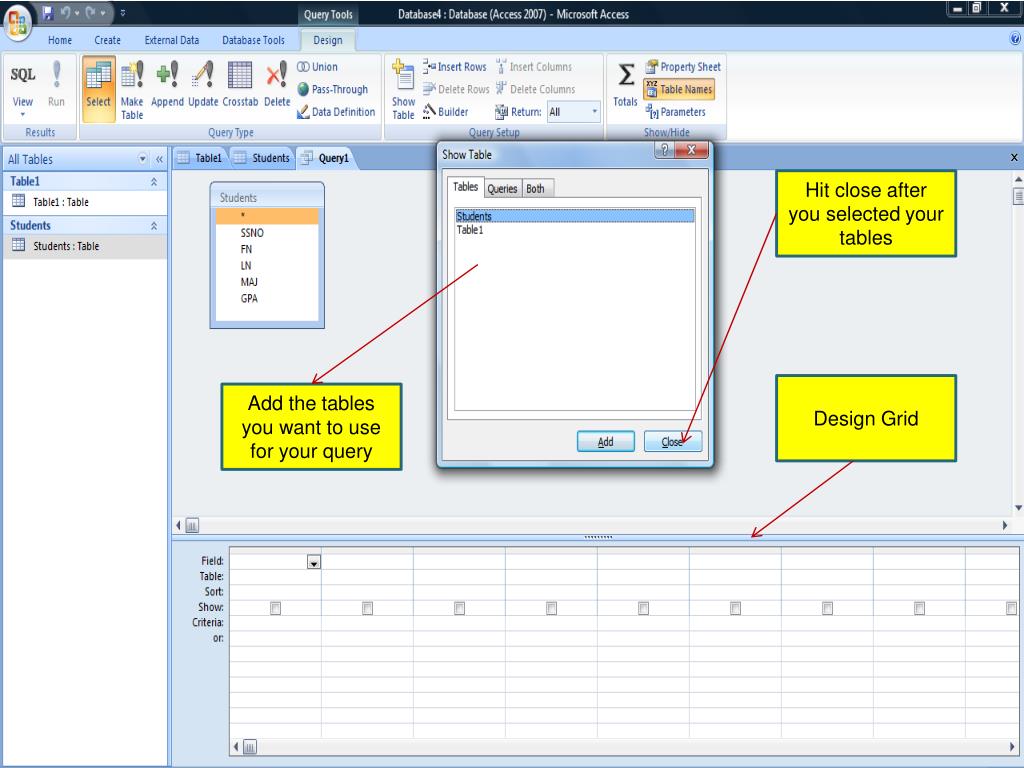Switch to the Students document tab
1024x768 pixels.
point(263,158)
